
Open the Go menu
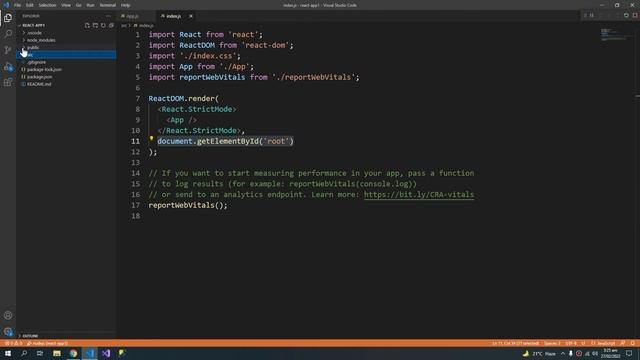click(x=79, y=5)
